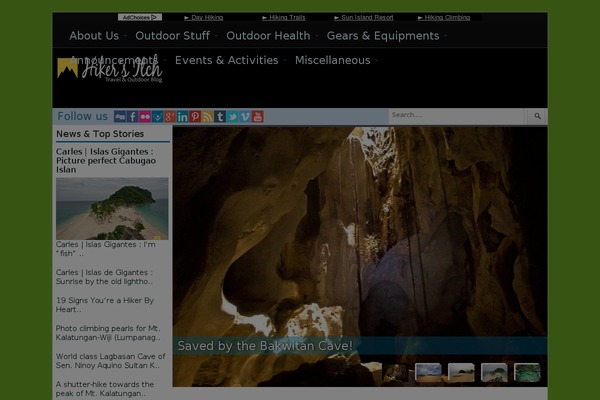Open the Tumblr follow icon
600x400 pixels.
click(x=220, y=117)
